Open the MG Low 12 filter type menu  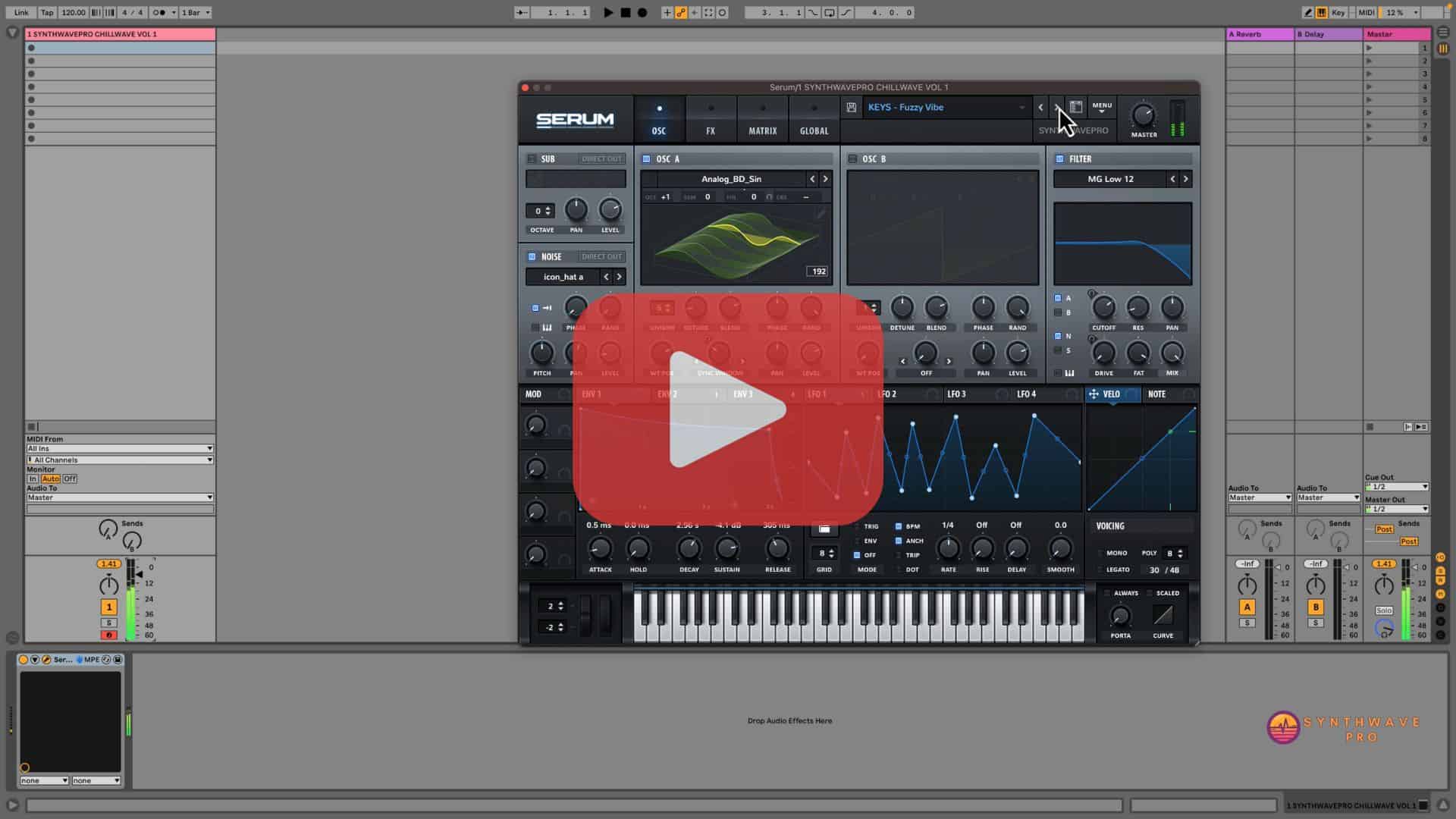[x=1110, y=179]
